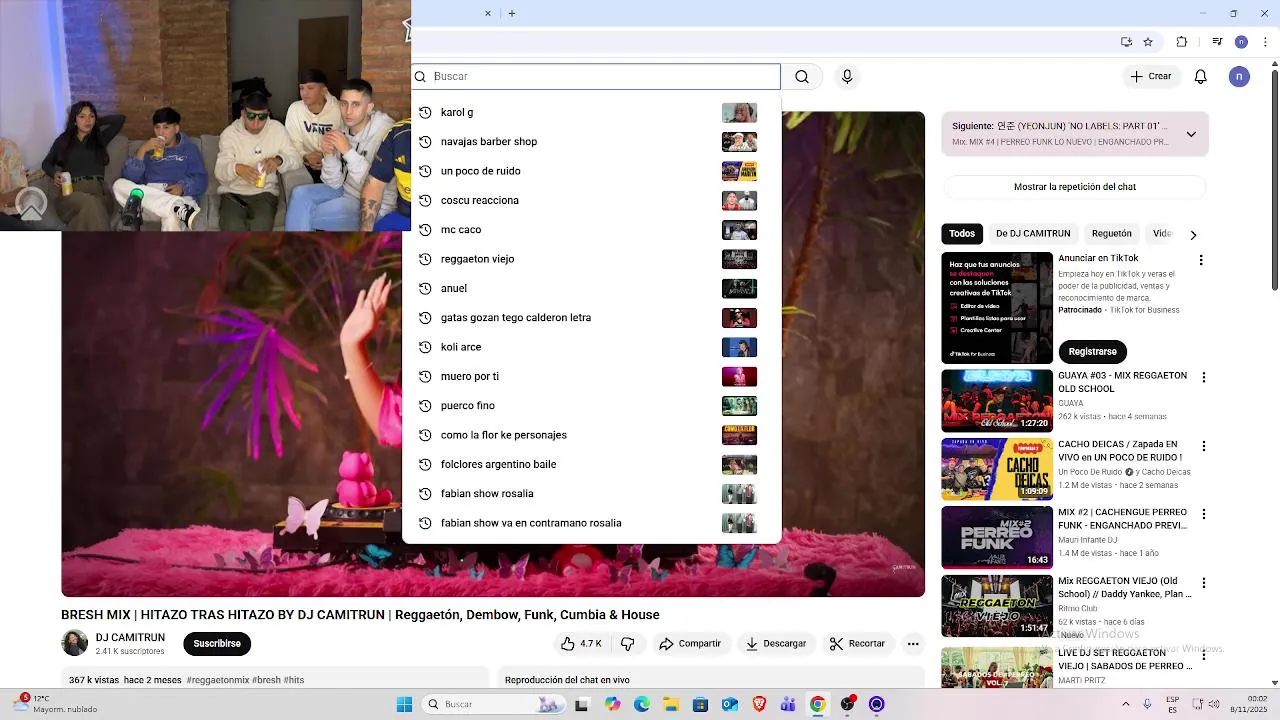
Task: Open Chrome extensions puzzle icon
Action: coord(1182,42)
